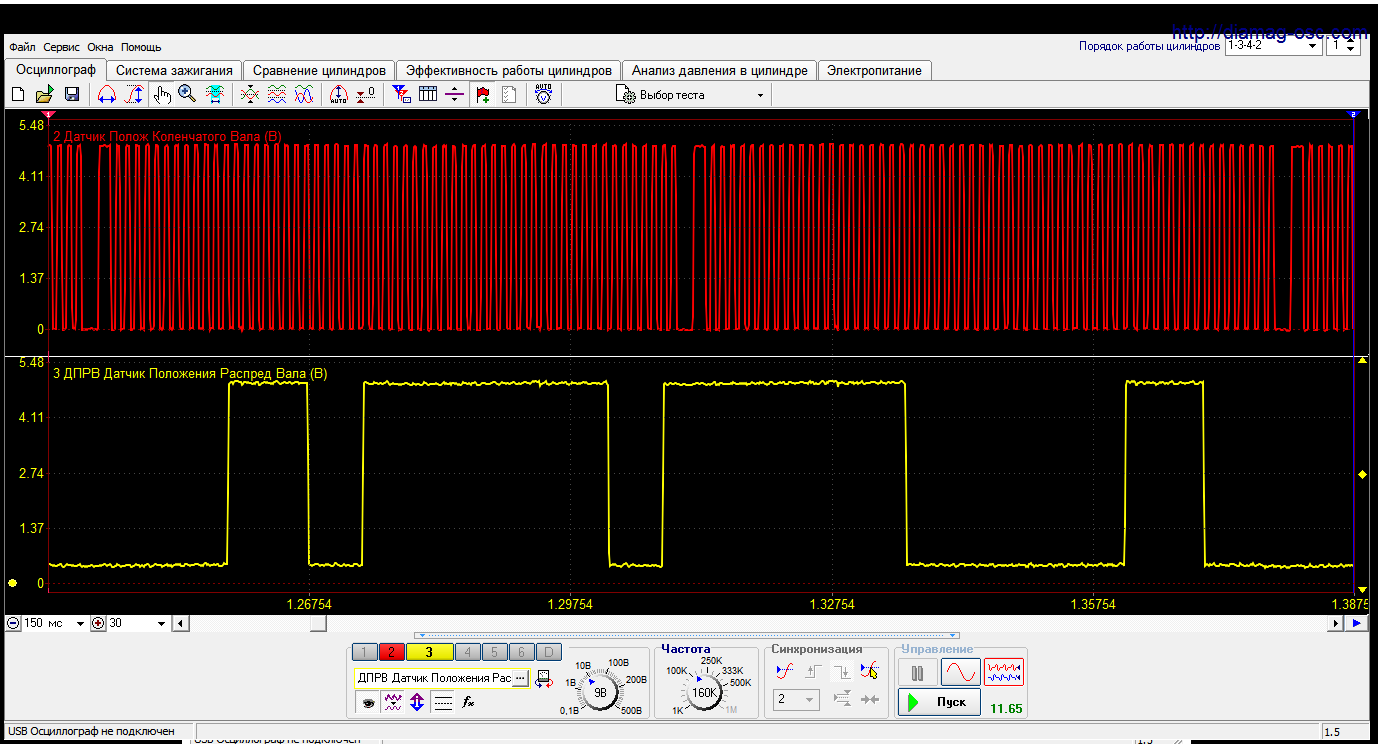Switch to Анализ давления в цилиндре tab
Screen dimensions: 1382x744
(720, 71)
